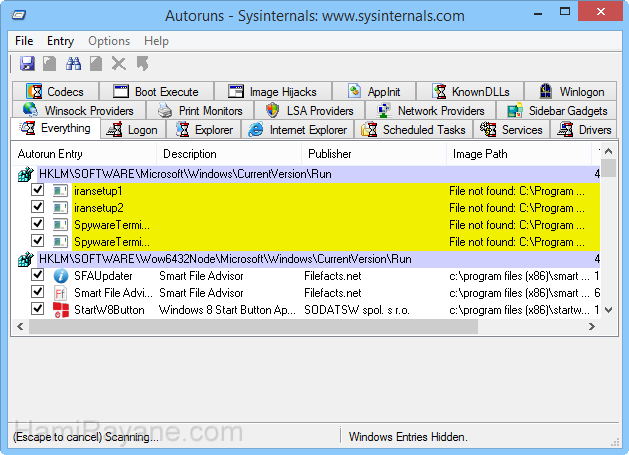Click the iransetup2 entry icon
The height and width of the screenshot is (455, 629).
pyautogui.click(x=60, y=208)
